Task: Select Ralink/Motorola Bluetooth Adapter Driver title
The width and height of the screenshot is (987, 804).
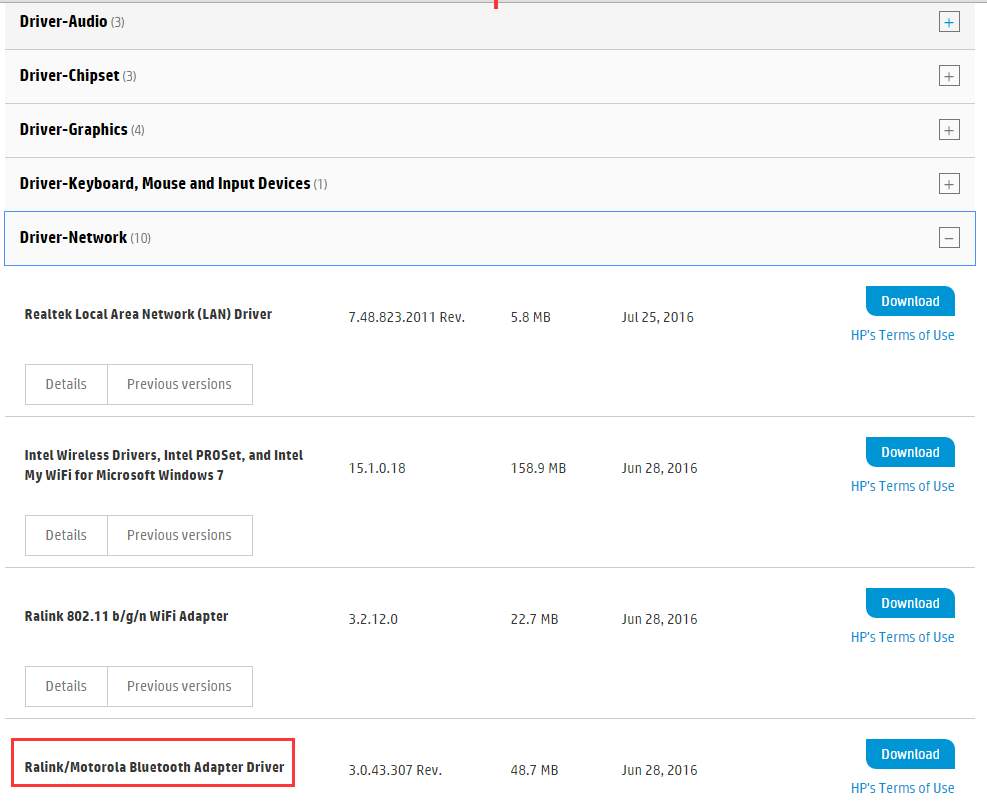Action: 154,767
